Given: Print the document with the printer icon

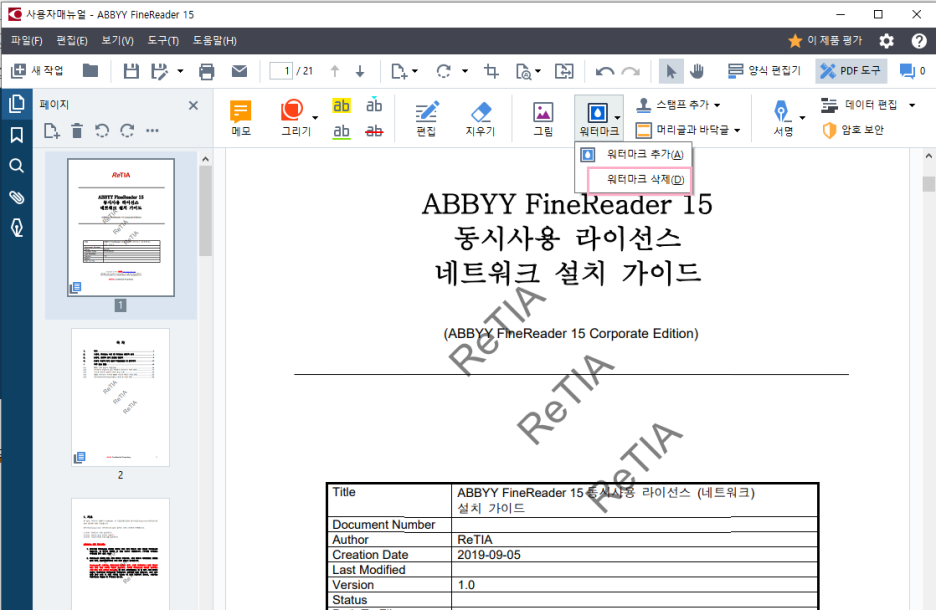Looking at the screenshot, I should [207, 71].
